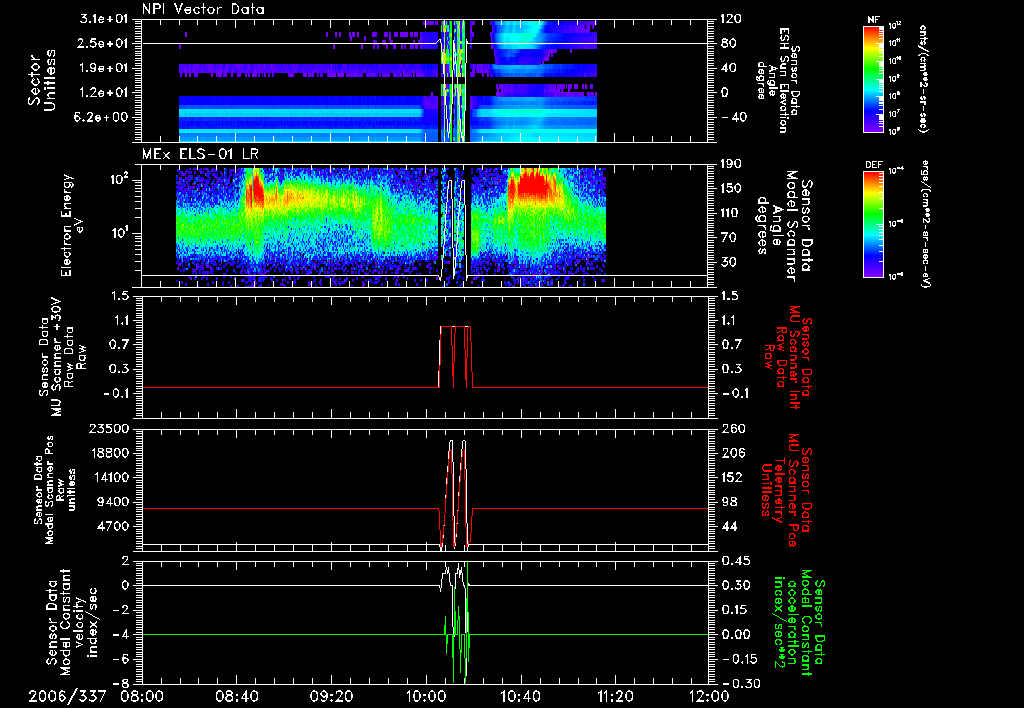Select the 'Sector Unitless' axis label
This screenshot has width=1024, height=708.
(42, 80)
